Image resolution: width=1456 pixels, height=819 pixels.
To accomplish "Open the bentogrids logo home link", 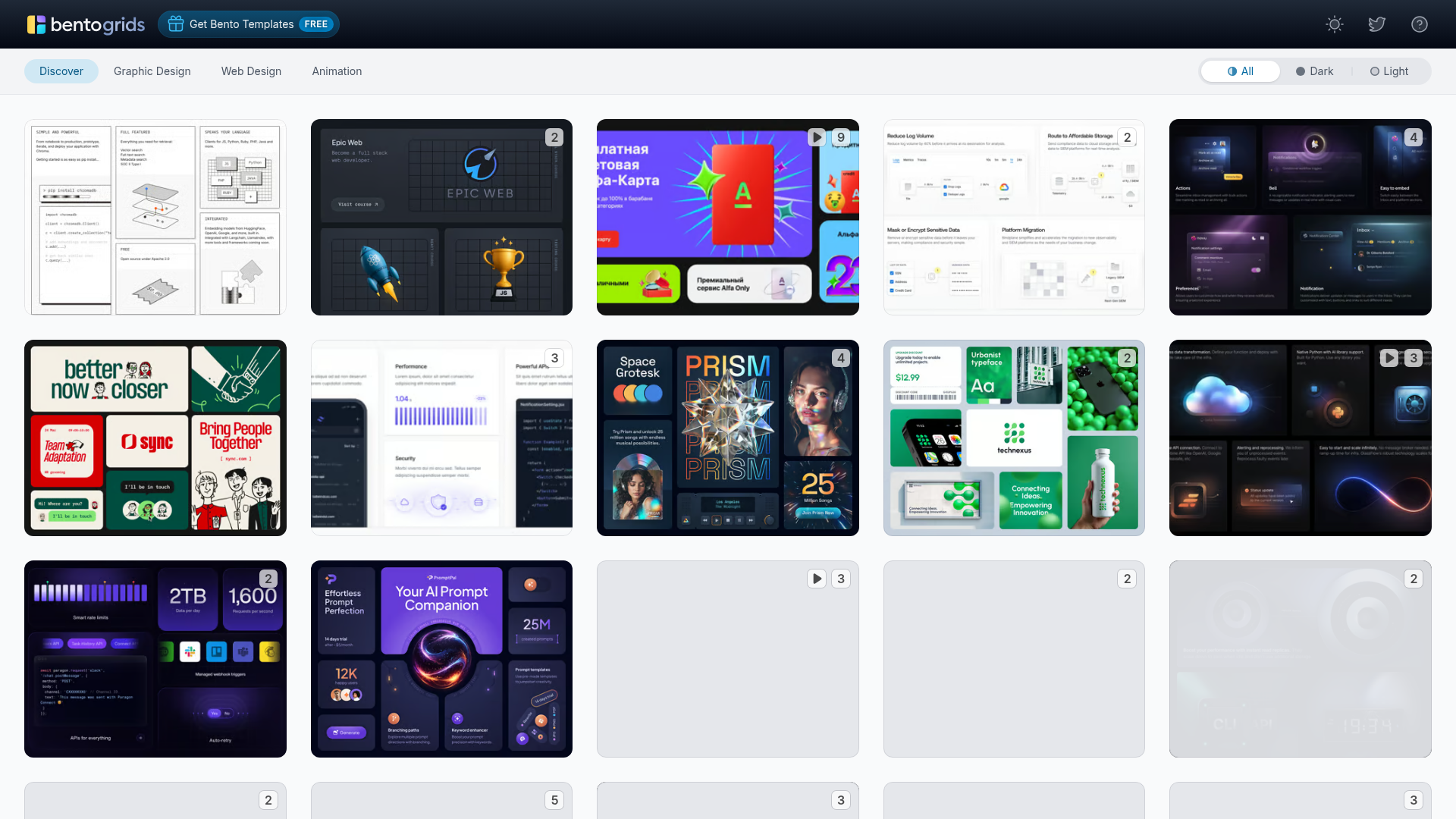I will (x=86, y=24).
